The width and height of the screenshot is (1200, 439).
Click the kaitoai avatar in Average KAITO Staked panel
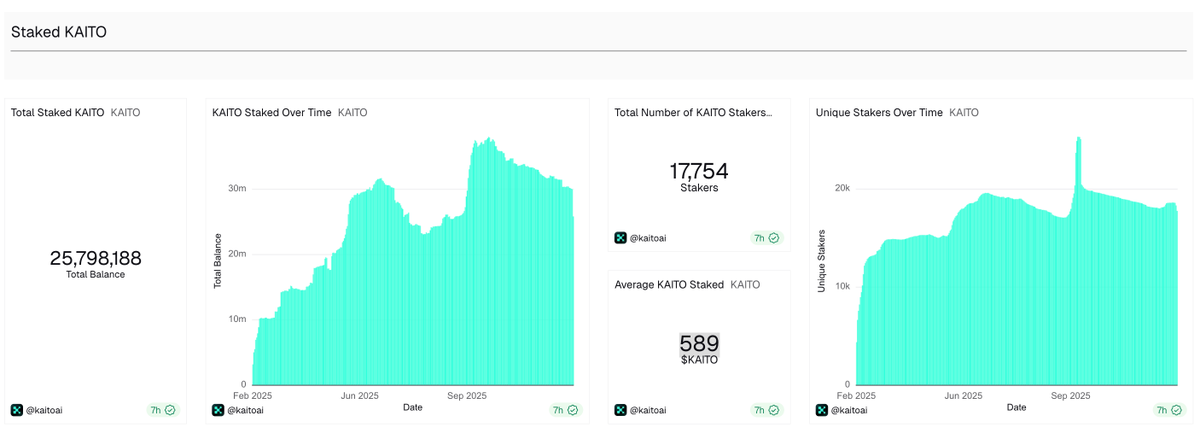pos(621,410)
